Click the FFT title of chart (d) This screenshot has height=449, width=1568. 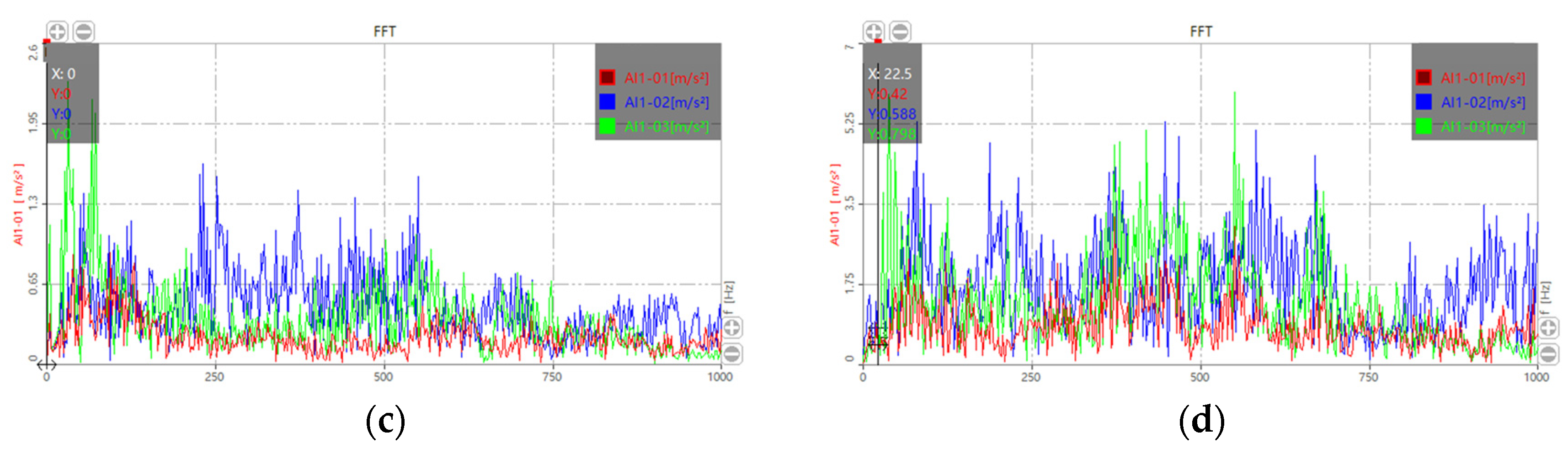pos(1201,32)
